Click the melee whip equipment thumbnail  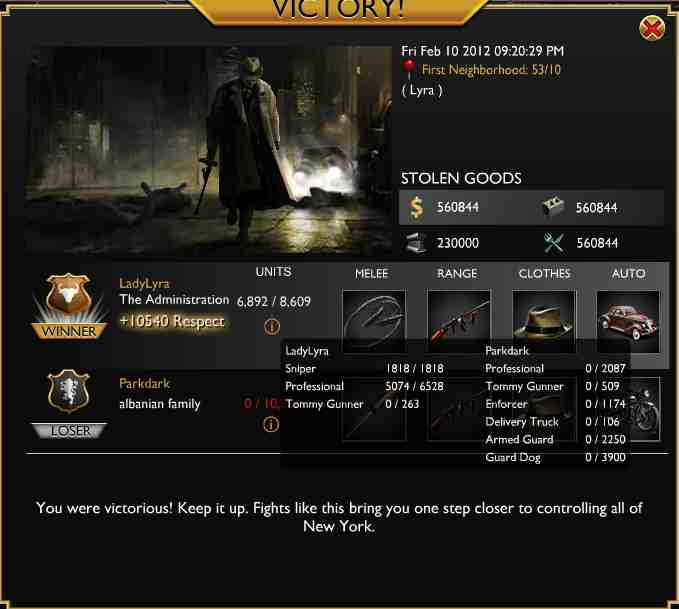(x=374, y=321)
